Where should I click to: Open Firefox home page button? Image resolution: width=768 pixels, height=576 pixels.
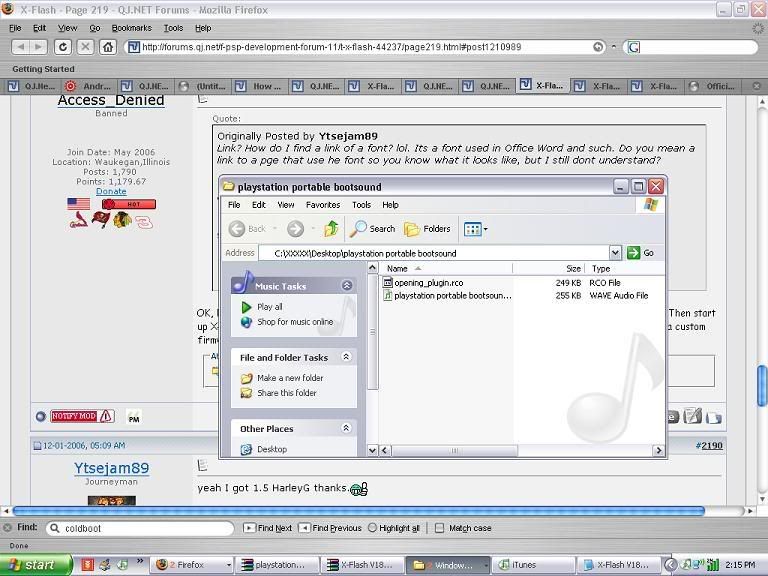click(108, 47)
